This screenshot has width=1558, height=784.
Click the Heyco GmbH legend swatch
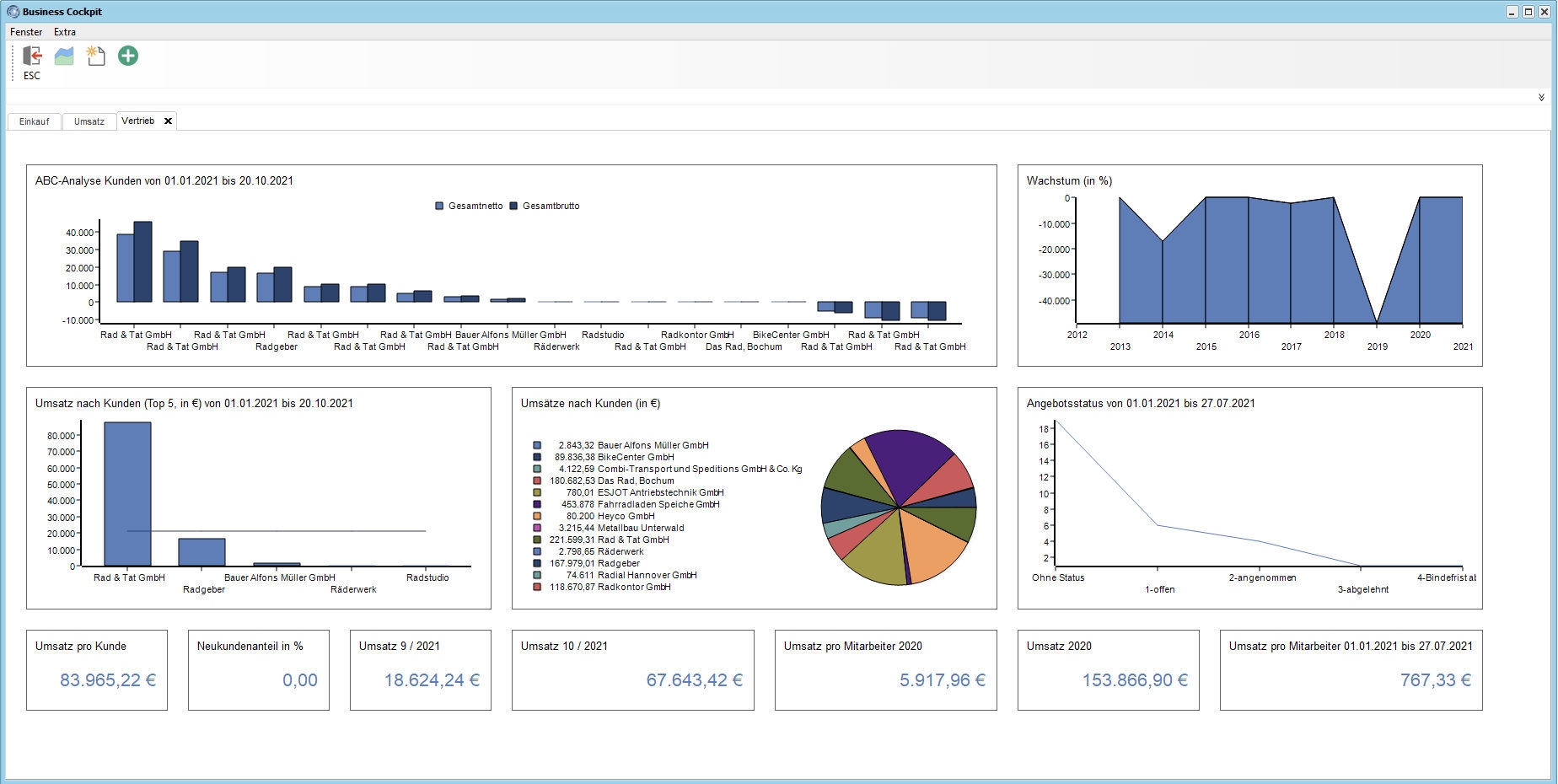[537, 516]
